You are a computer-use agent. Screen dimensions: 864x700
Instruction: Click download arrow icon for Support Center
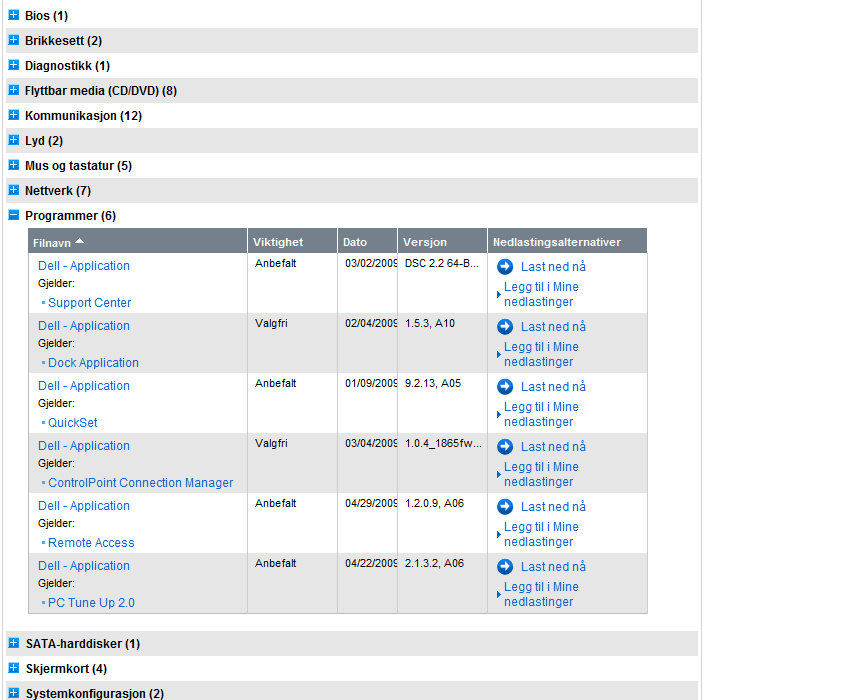pos(505,267)
